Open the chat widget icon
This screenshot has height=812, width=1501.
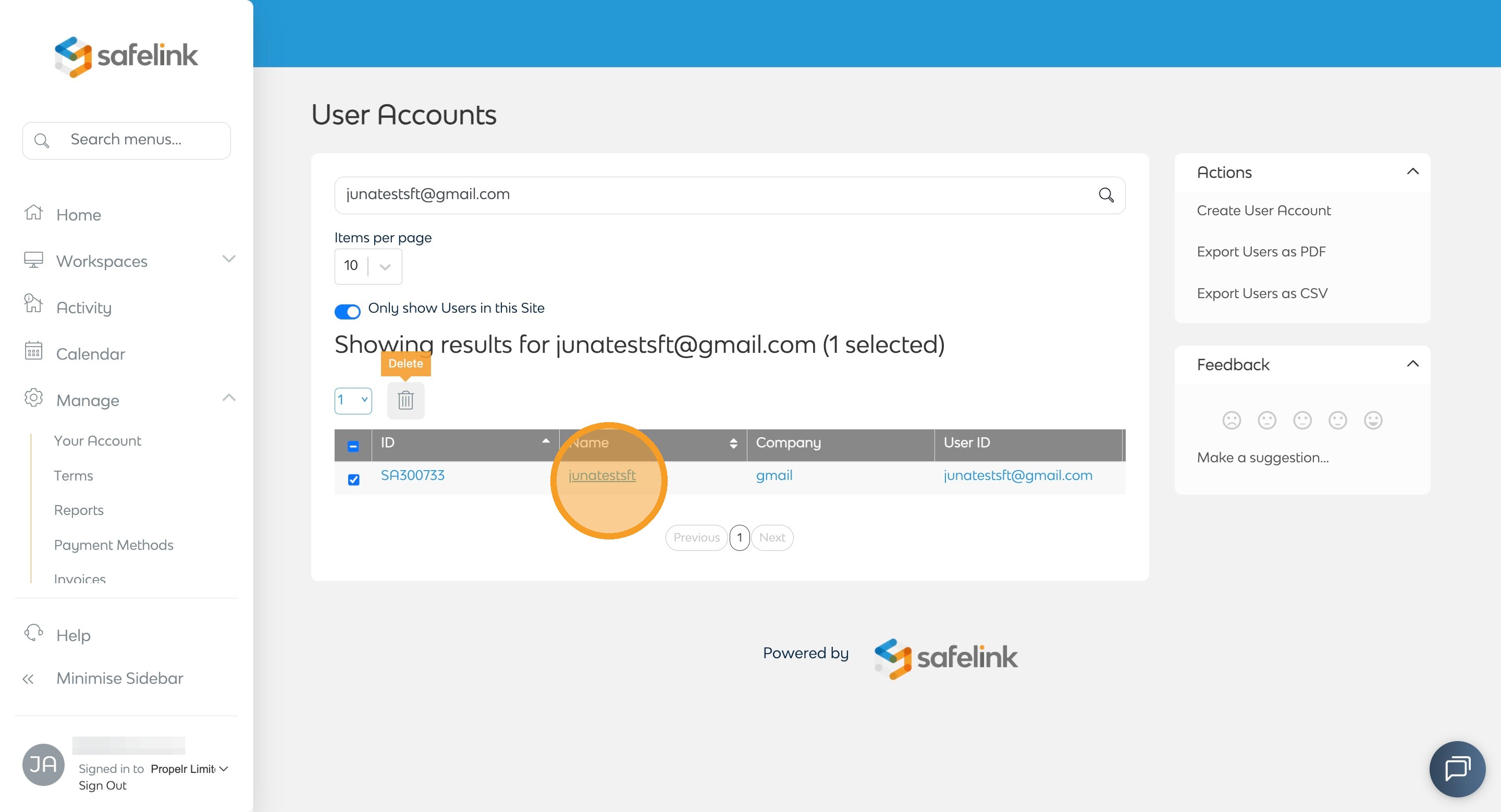click(1457, 768)
